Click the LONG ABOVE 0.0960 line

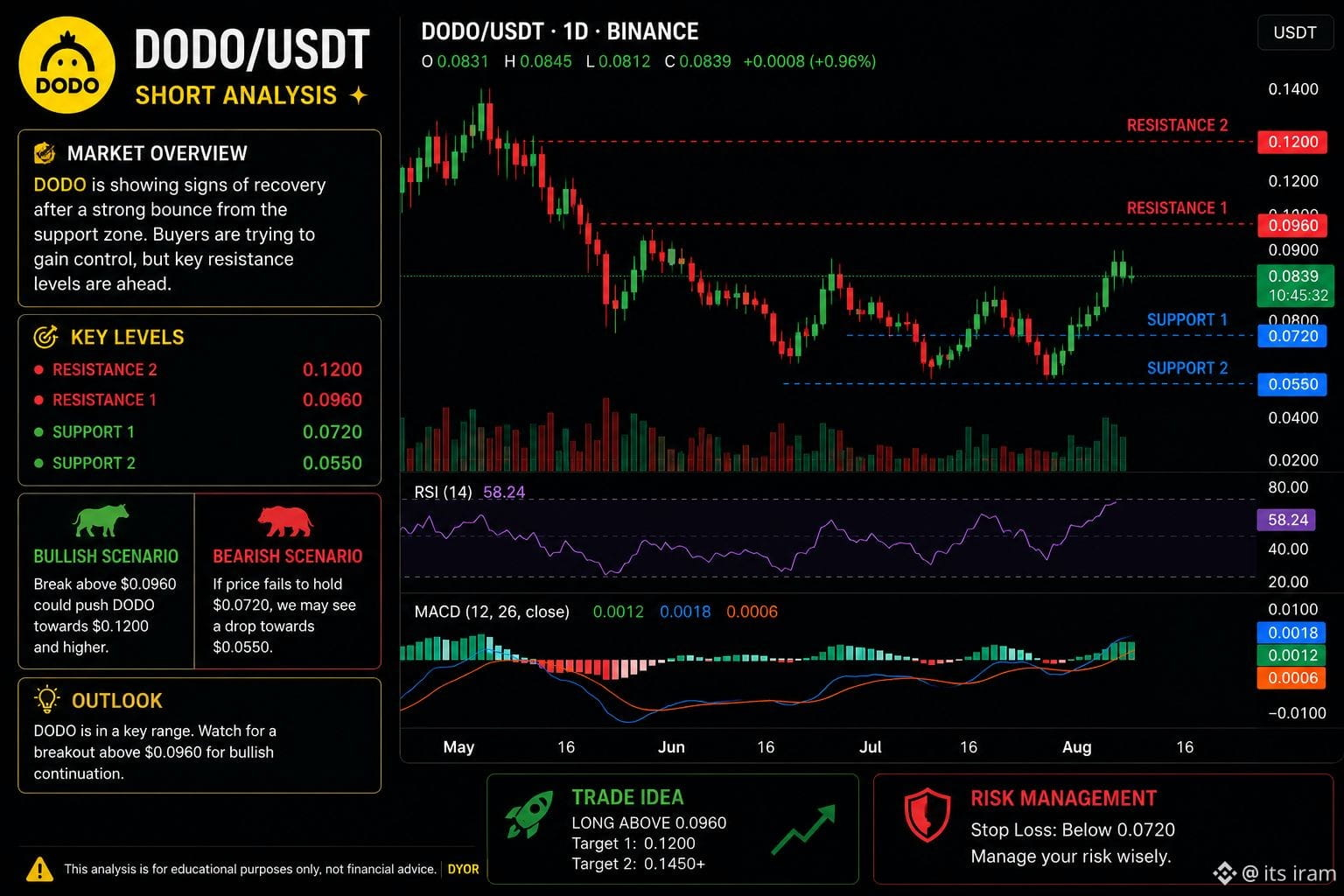pos(649,822)
